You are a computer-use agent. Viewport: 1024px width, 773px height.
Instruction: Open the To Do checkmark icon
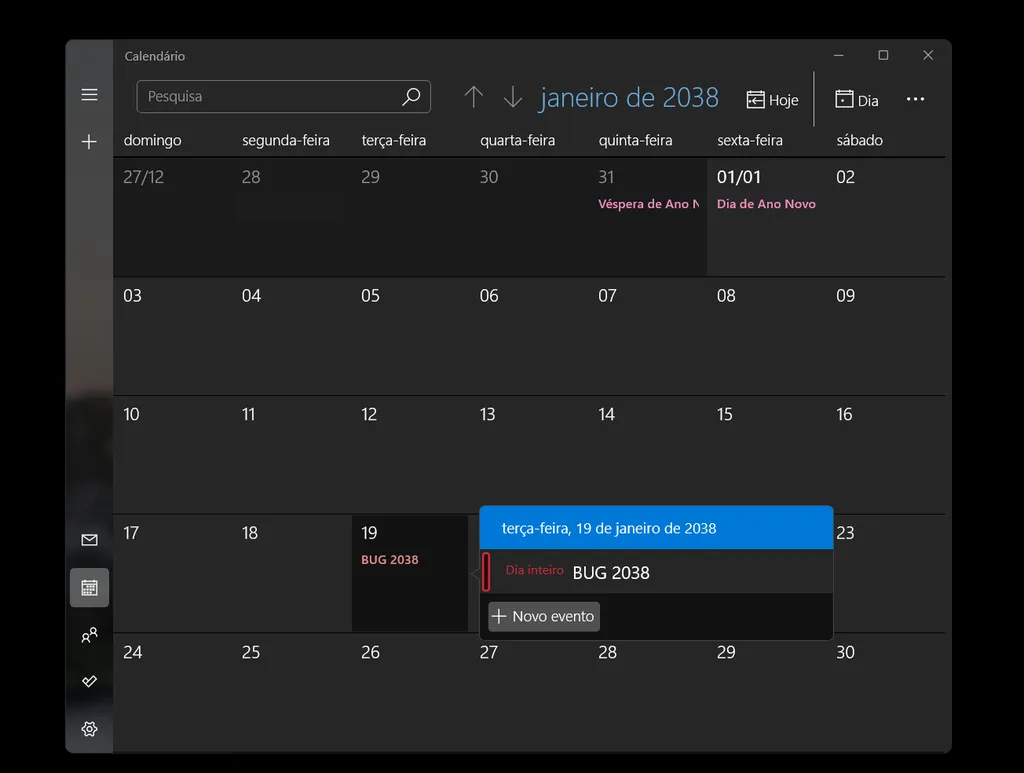(x=89, y=681)
